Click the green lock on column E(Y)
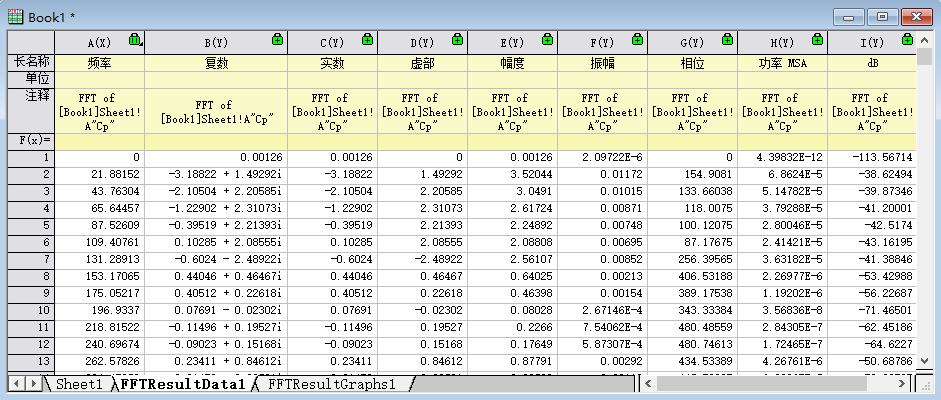941x400 pixels. [547, 40]
